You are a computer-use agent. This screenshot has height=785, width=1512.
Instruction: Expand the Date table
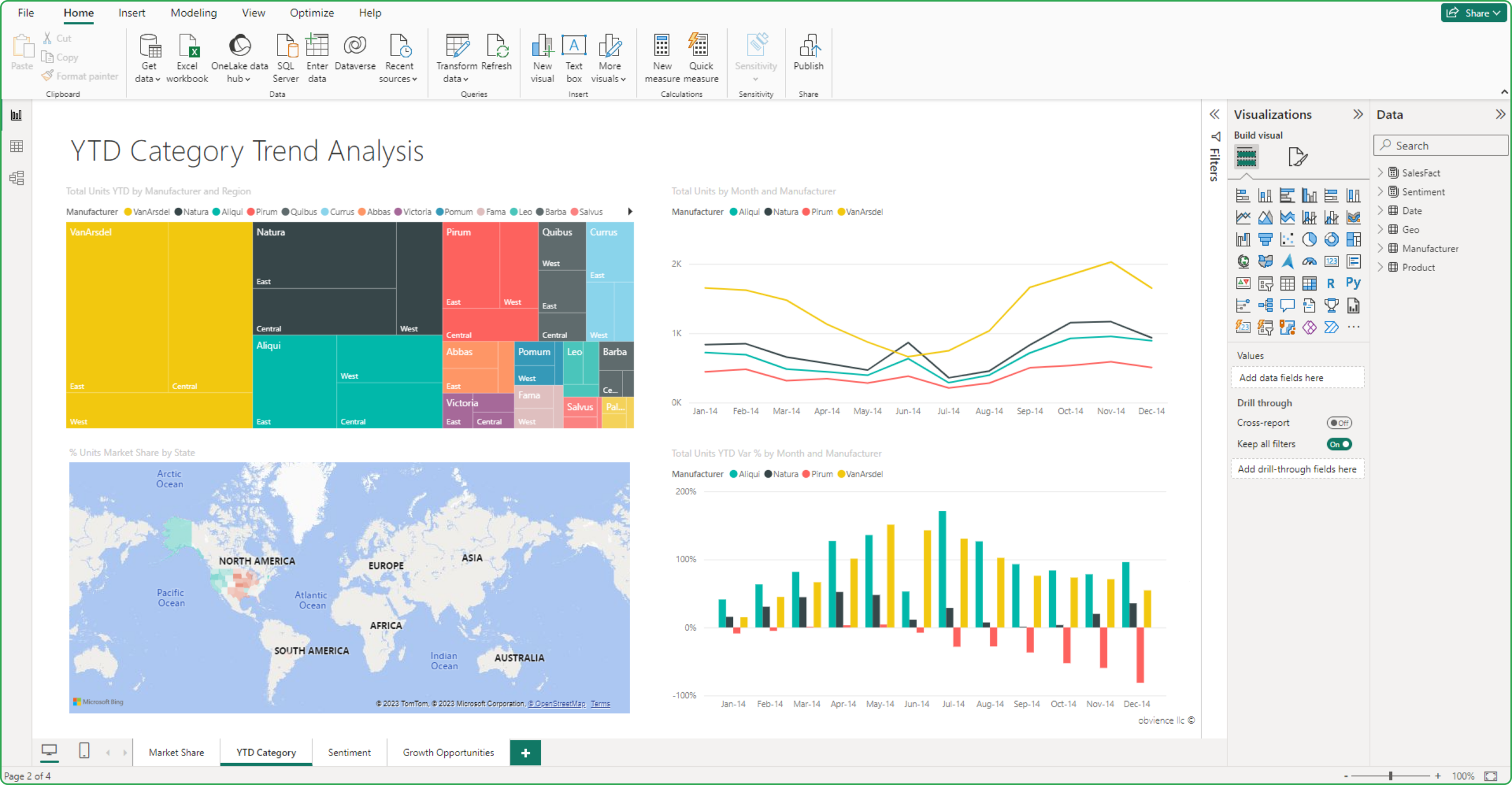click(1380, 210)
